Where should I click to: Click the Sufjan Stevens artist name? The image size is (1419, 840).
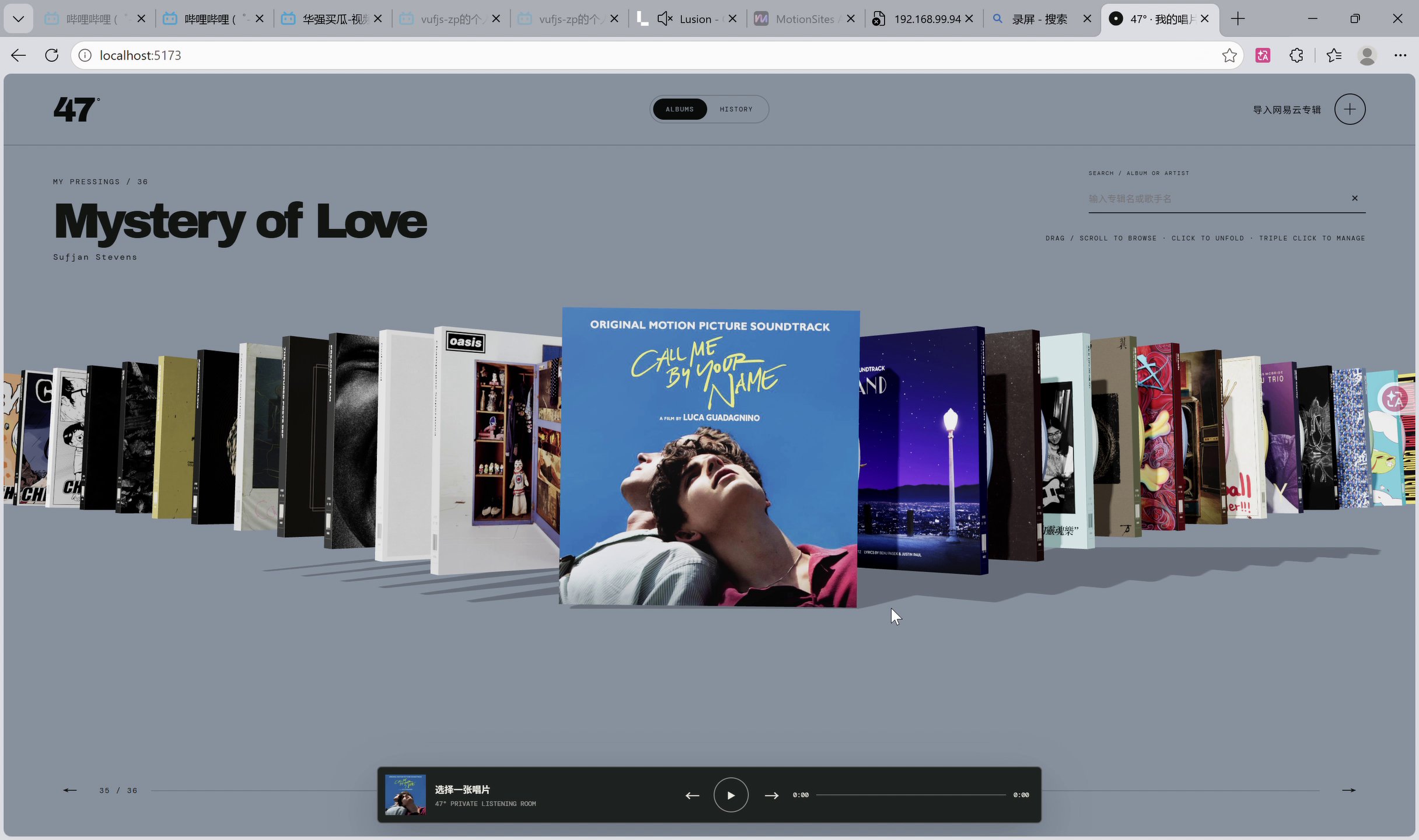[95, 257]
